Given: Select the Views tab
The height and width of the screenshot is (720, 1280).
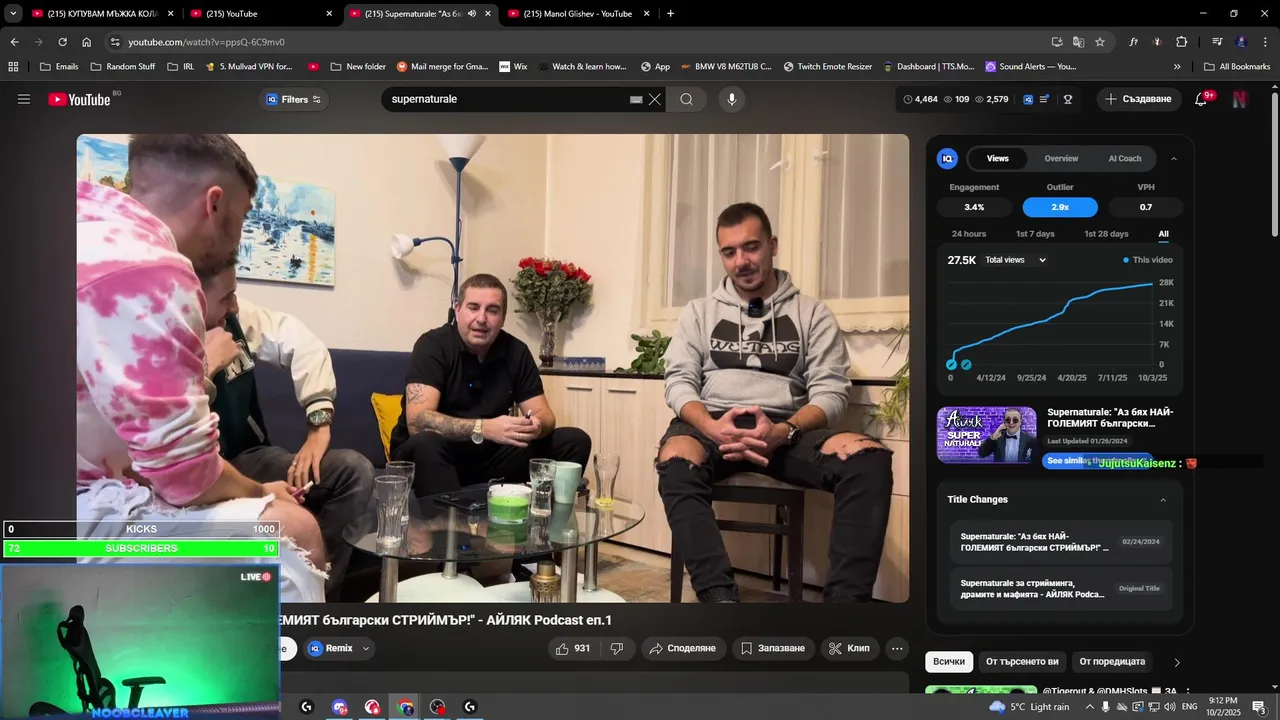Looking at the screenshot, I should [998, 158].
